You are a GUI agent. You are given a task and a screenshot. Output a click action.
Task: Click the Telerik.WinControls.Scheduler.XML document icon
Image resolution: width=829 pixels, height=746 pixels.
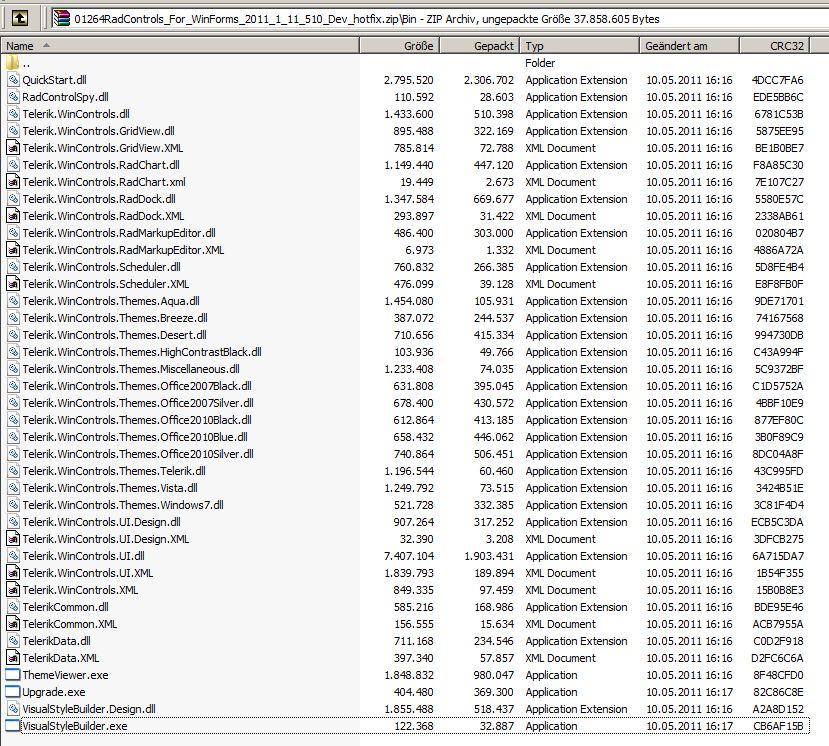point(13,284)
